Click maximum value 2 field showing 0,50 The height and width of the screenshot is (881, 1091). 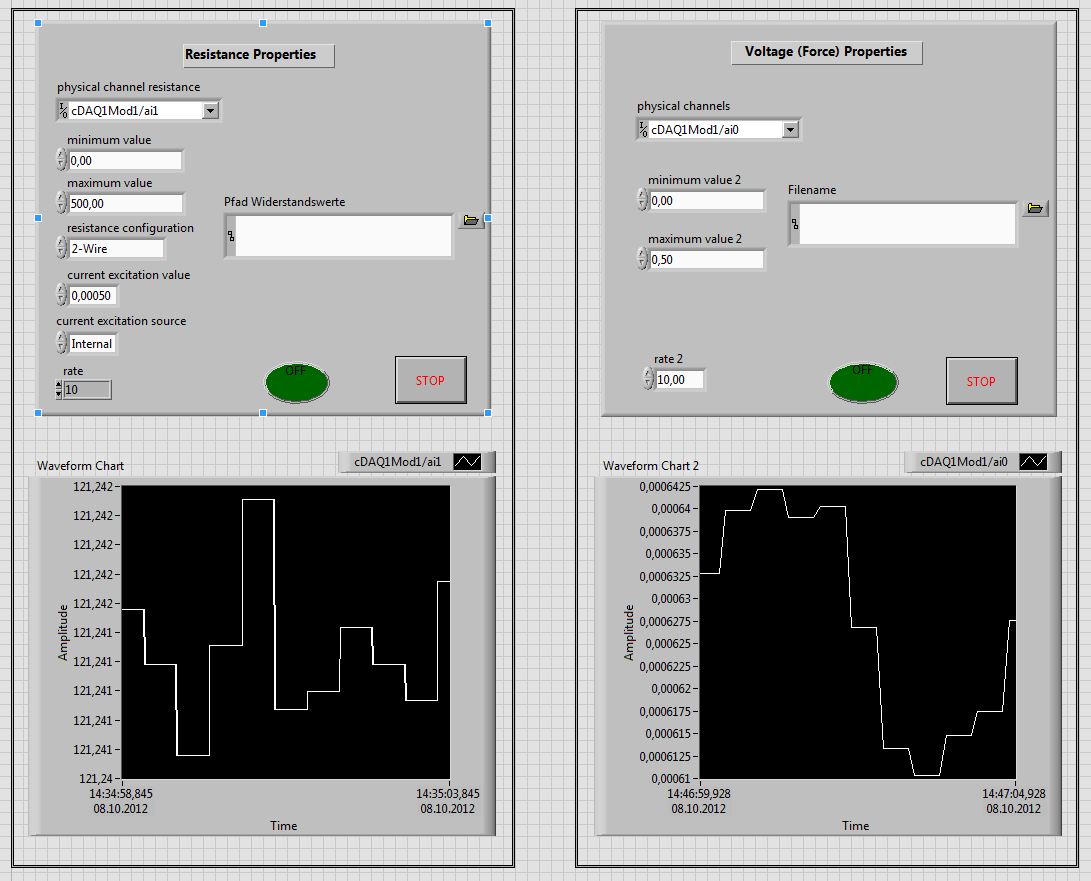(x=706, y=260)
